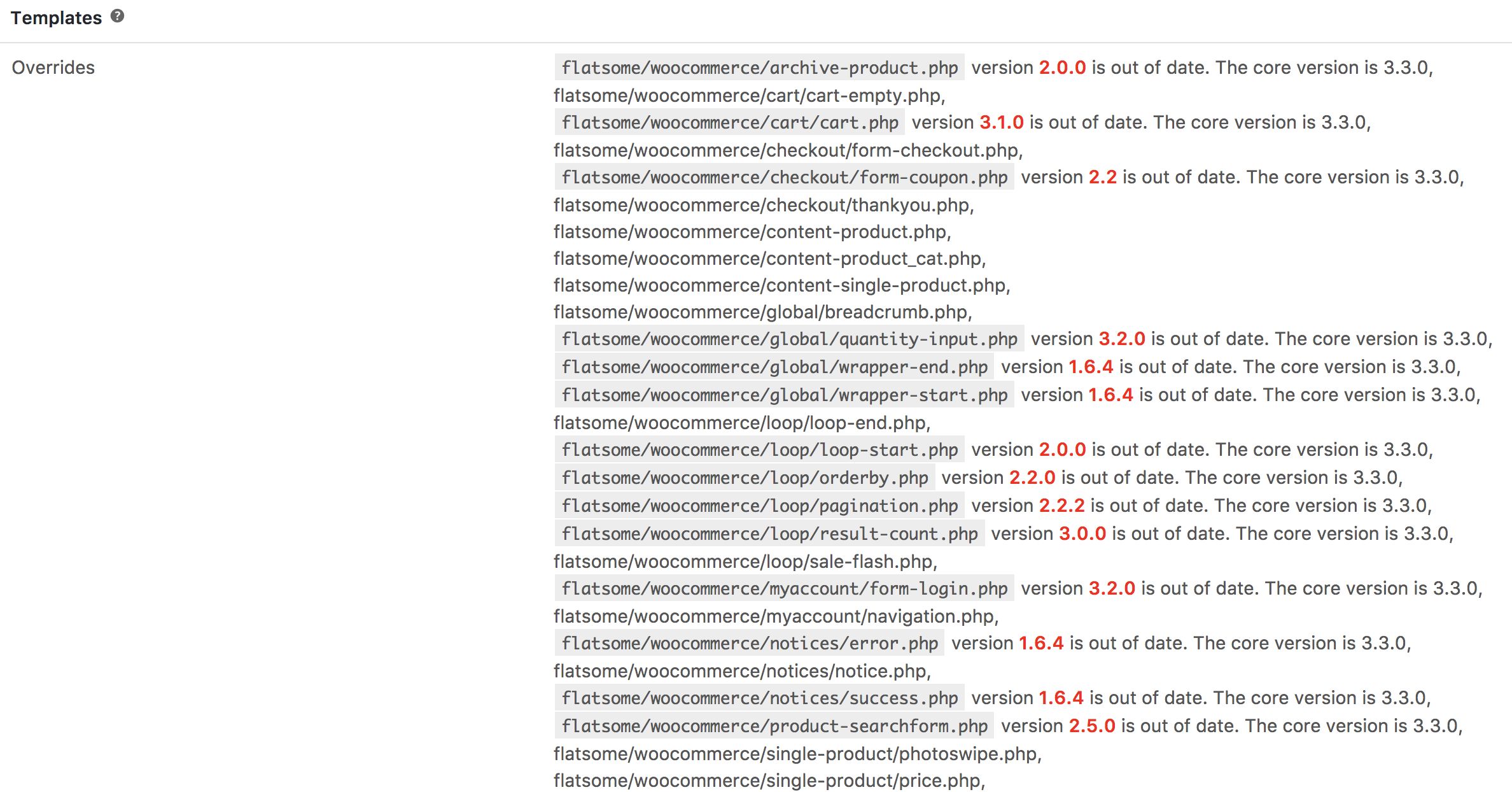Click myaccount/navigation.php entry

coord(776,616)
